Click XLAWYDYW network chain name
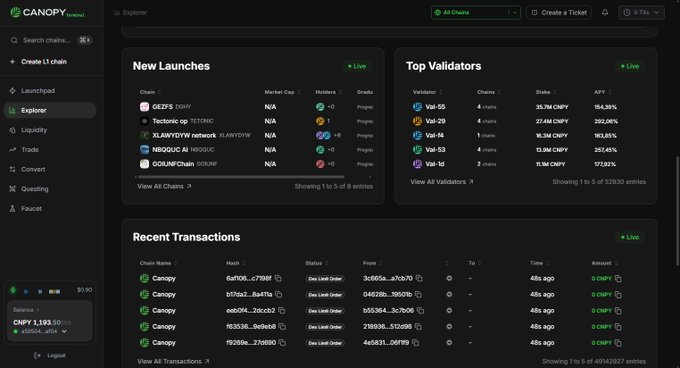The image size is (680, 368). pyautogui.click(x=184, y=135)
